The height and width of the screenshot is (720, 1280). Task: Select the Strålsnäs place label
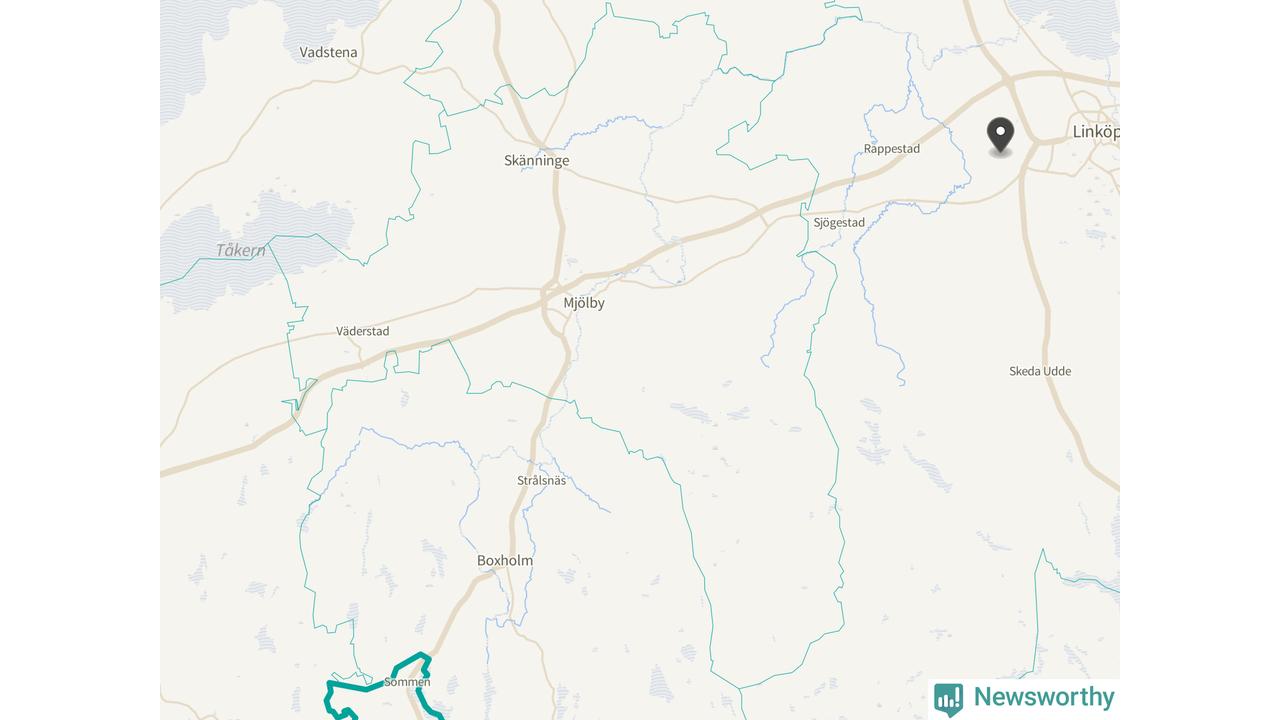(x=541, y=481)
